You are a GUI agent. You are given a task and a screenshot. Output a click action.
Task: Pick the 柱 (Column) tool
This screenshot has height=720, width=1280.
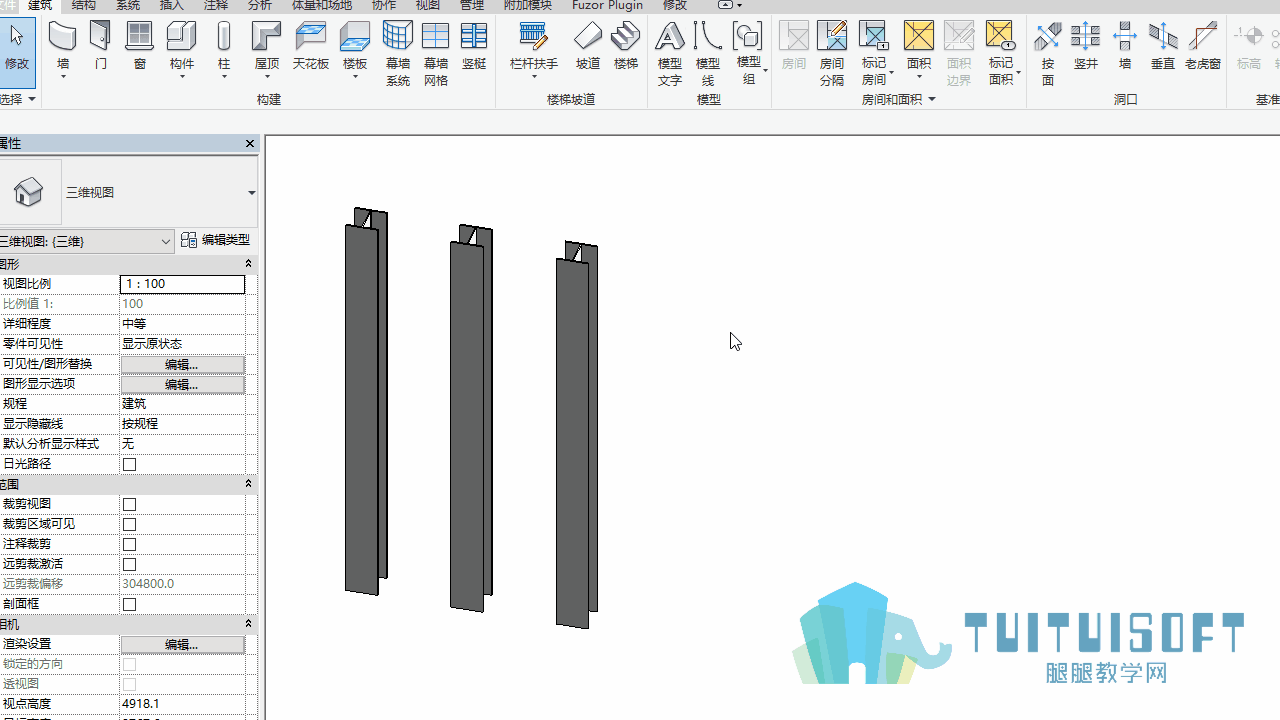[224, 48]
